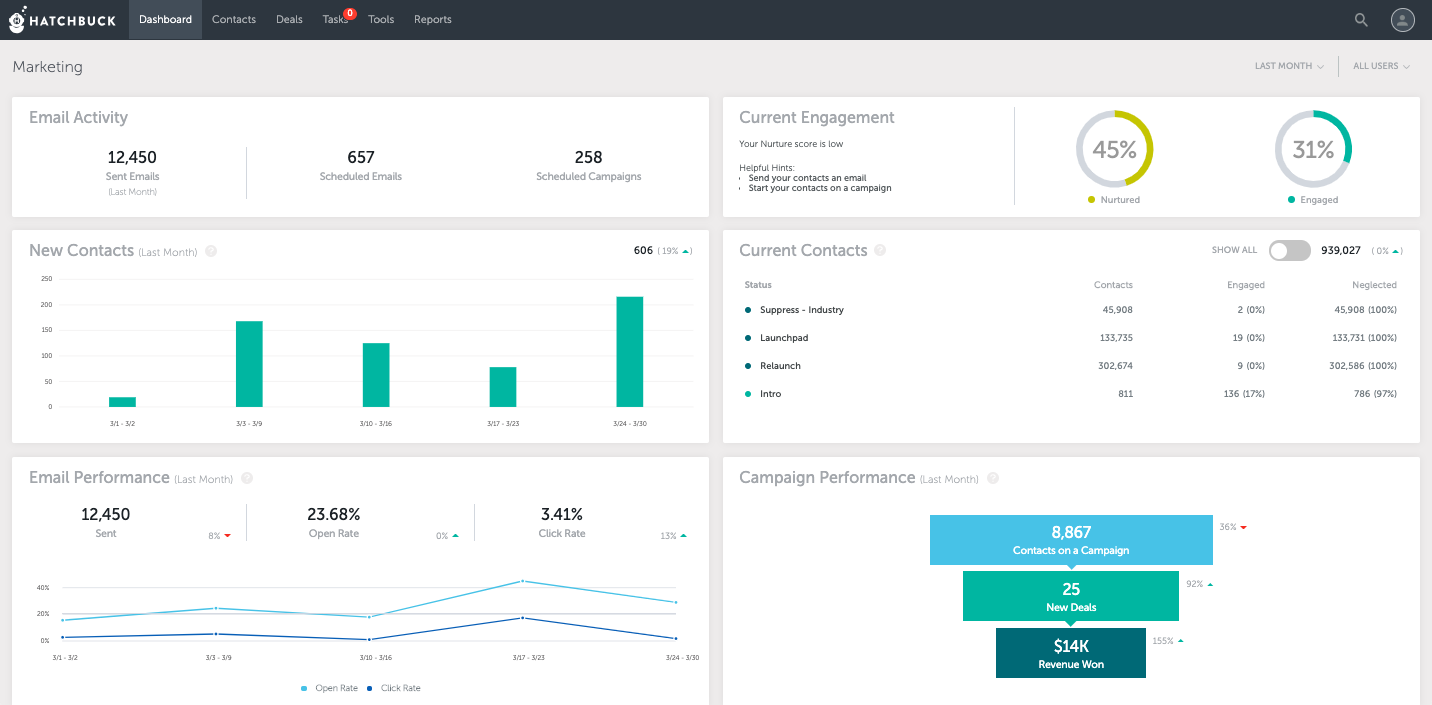Click the 31% Engaged donut chart
Viewport: 1432px width, 705px height.
(1313, 149)
